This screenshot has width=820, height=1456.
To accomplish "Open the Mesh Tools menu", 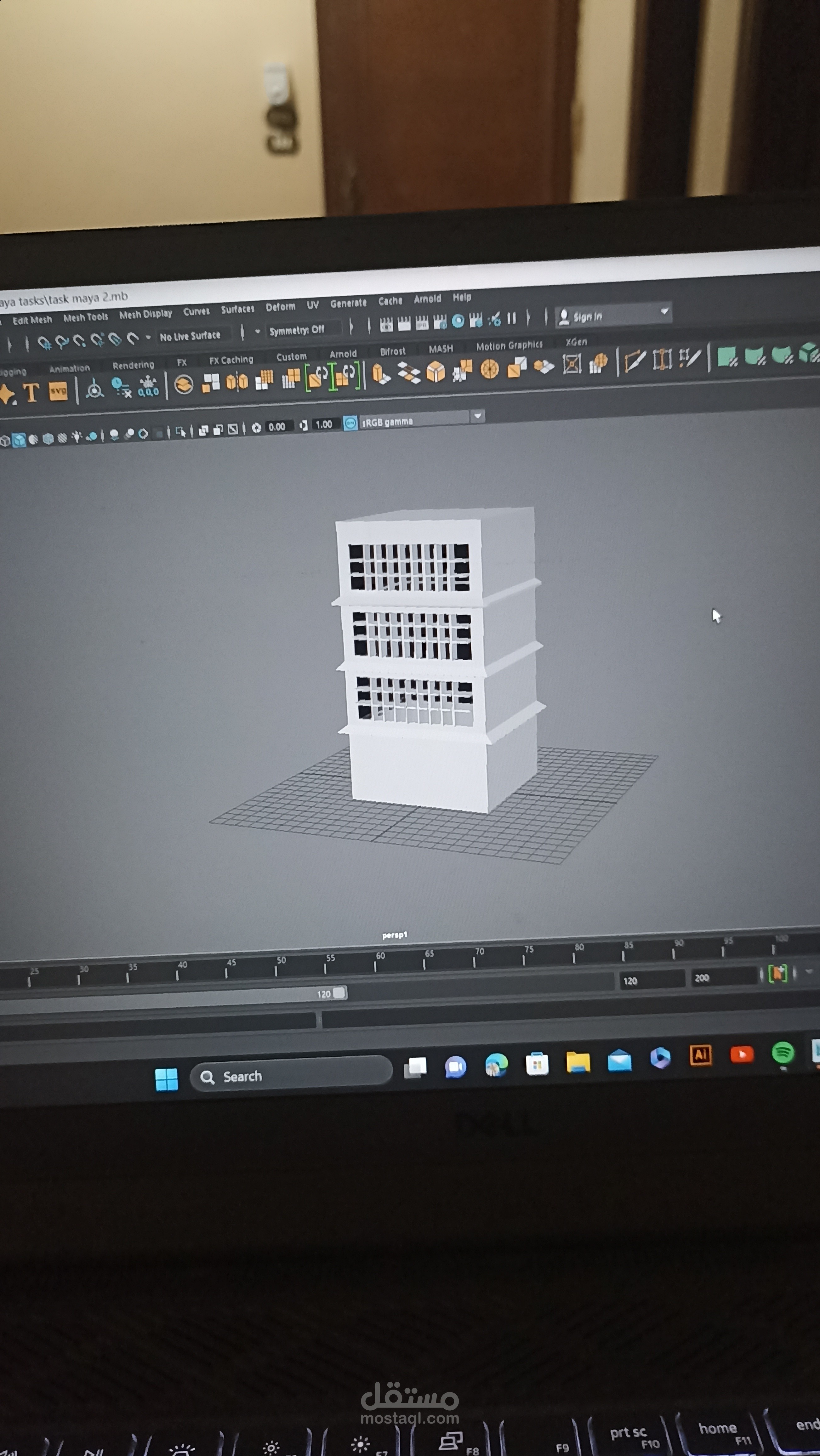I will [x=85, y=317].
